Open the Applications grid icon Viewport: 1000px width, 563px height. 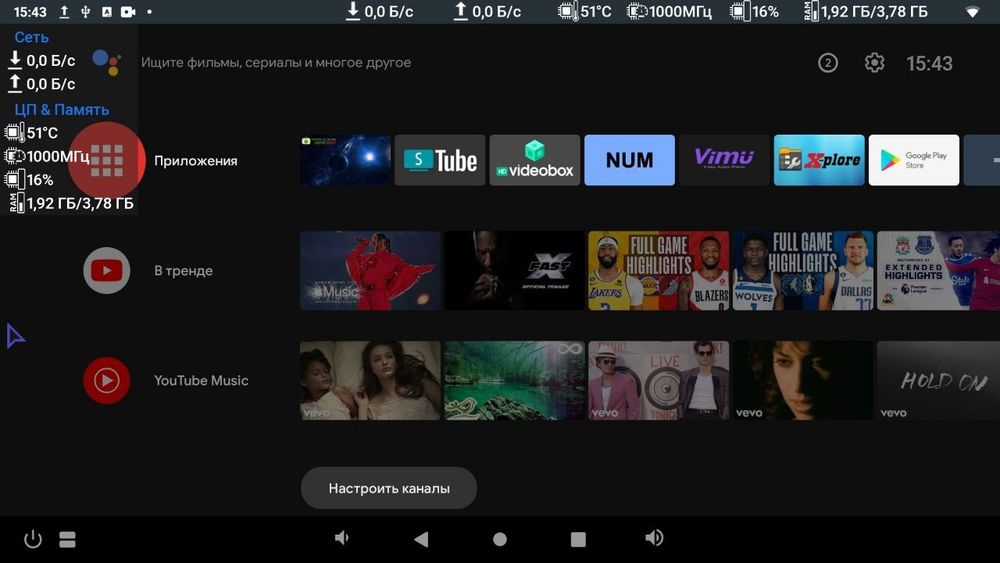click(107, 161)
